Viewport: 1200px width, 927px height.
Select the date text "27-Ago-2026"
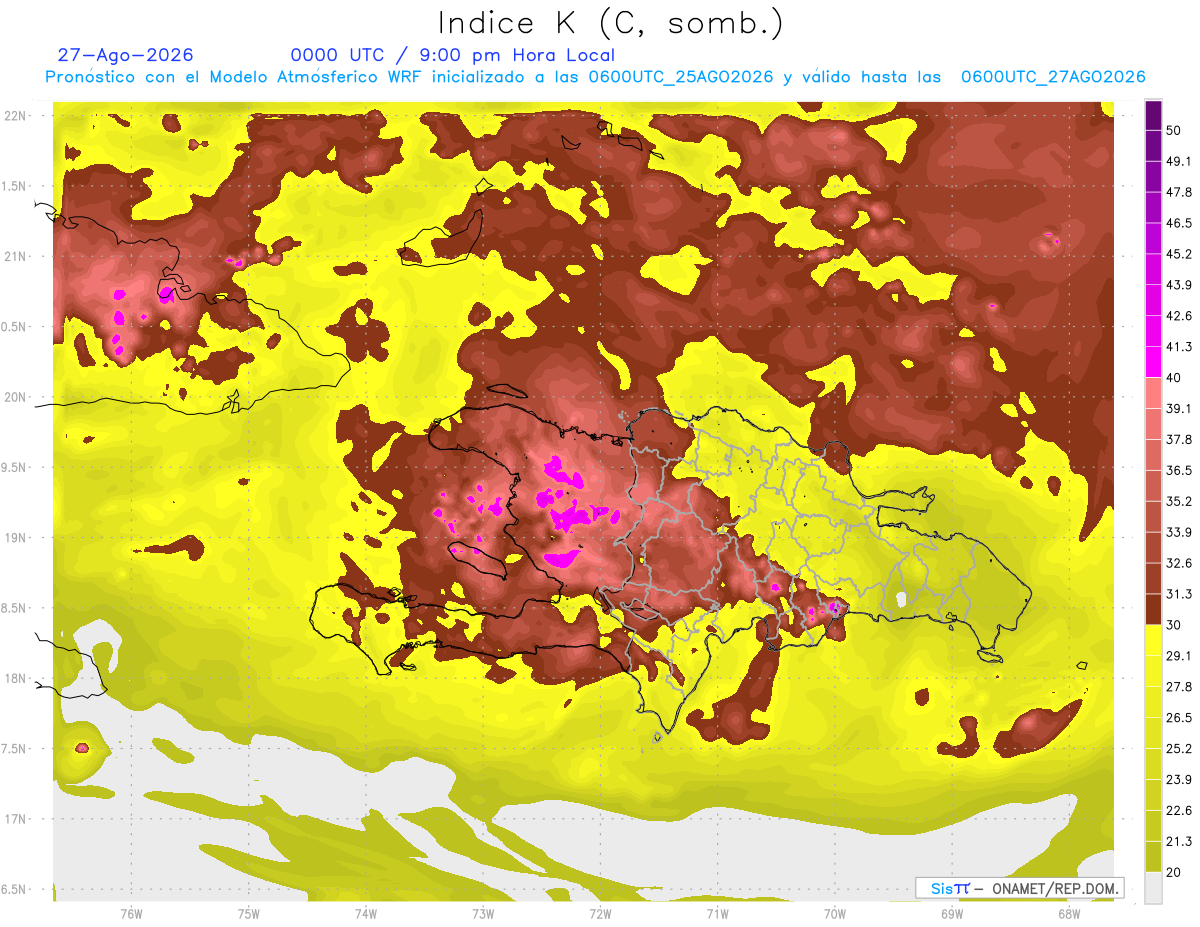click(125, 55)
